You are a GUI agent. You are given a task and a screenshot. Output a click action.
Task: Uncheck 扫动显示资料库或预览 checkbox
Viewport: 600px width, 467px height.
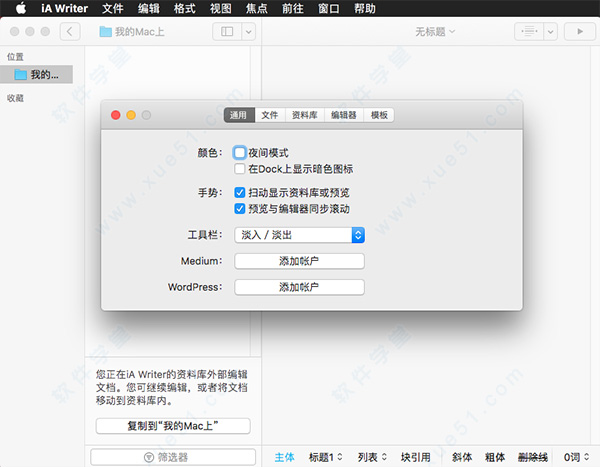[x=240, y=193]
